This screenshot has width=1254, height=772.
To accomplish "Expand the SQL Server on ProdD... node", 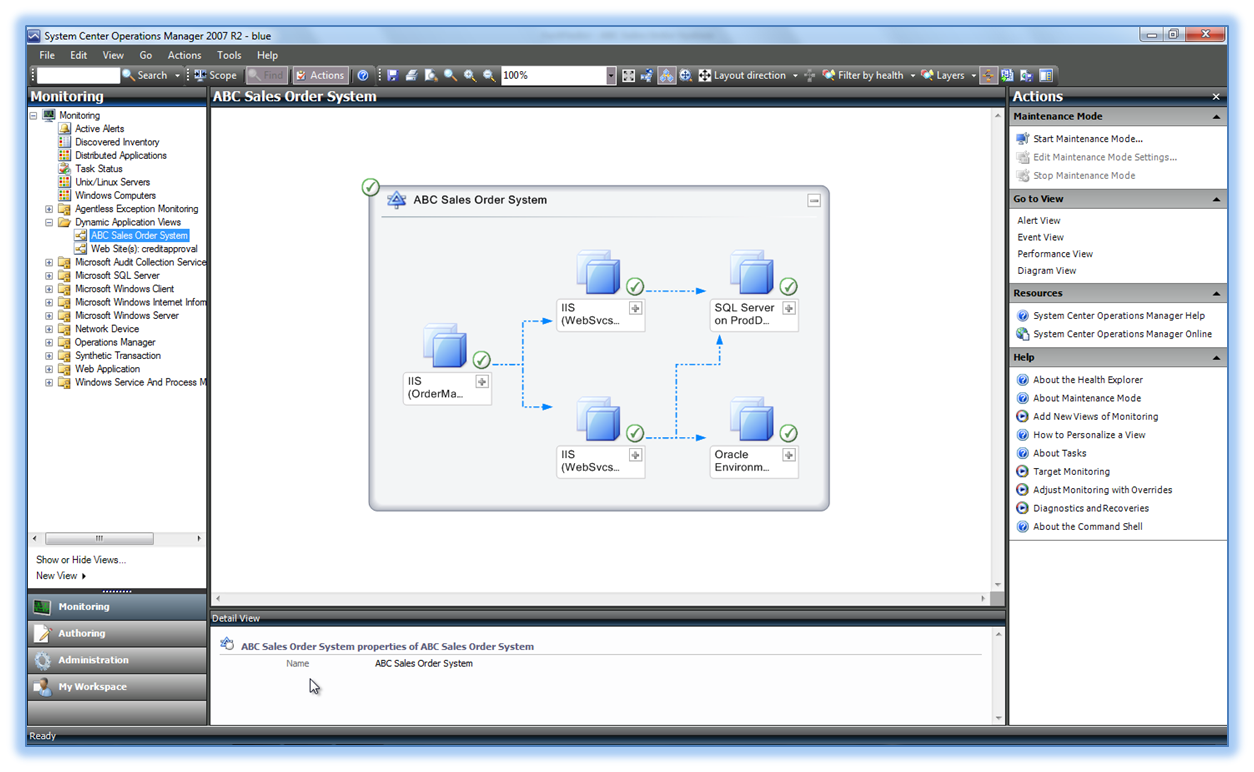I will click(789, 308).
